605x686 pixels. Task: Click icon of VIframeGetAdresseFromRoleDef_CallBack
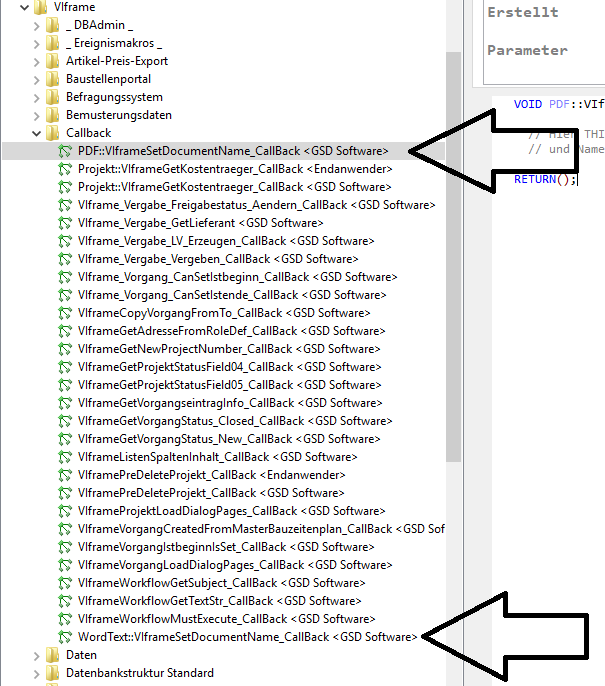65,331
